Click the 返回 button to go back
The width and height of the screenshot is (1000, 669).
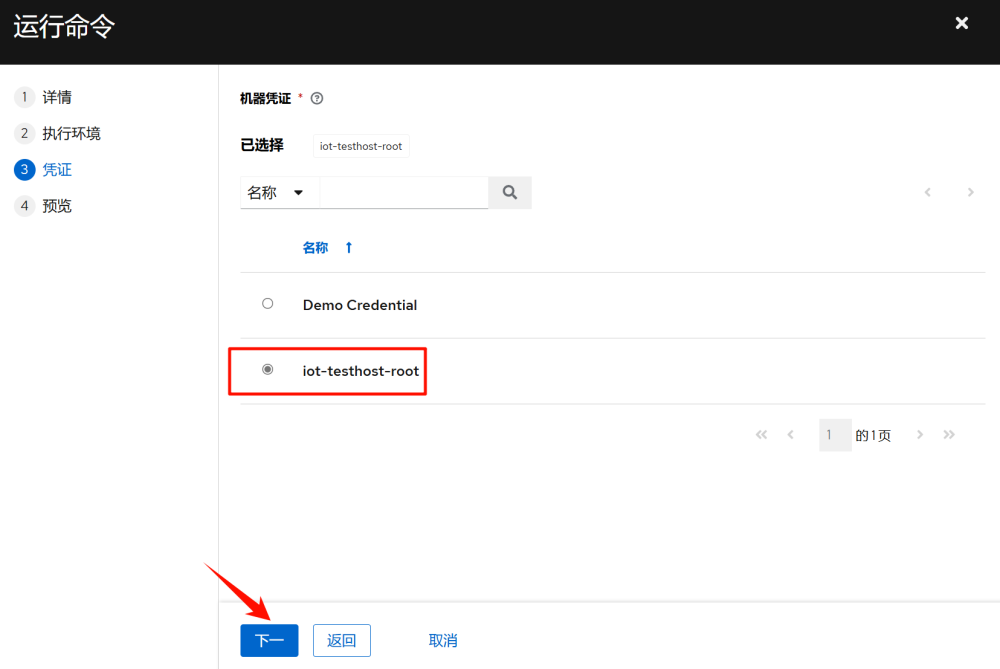(341, 640)
